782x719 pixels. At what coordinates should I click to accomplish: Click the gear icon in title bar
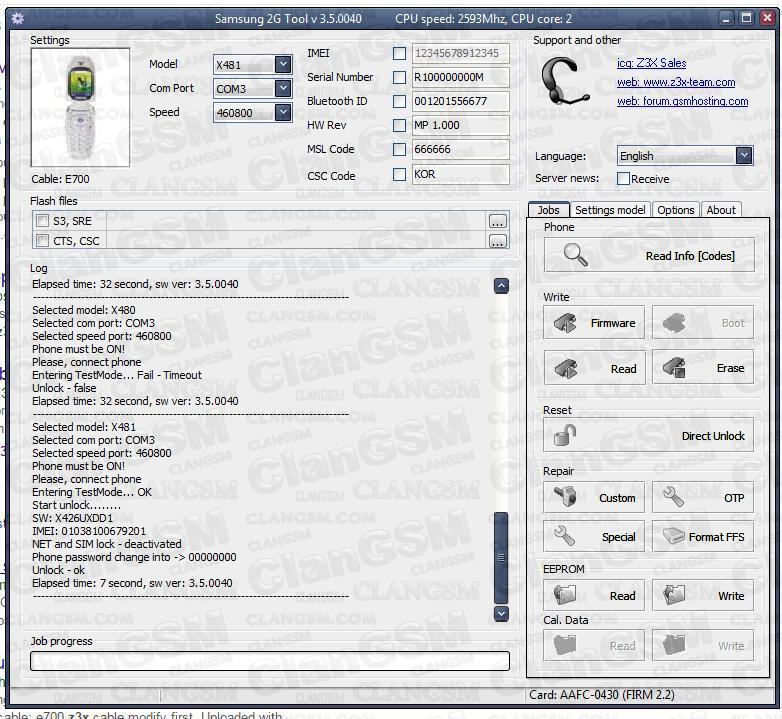pos(18,18)
